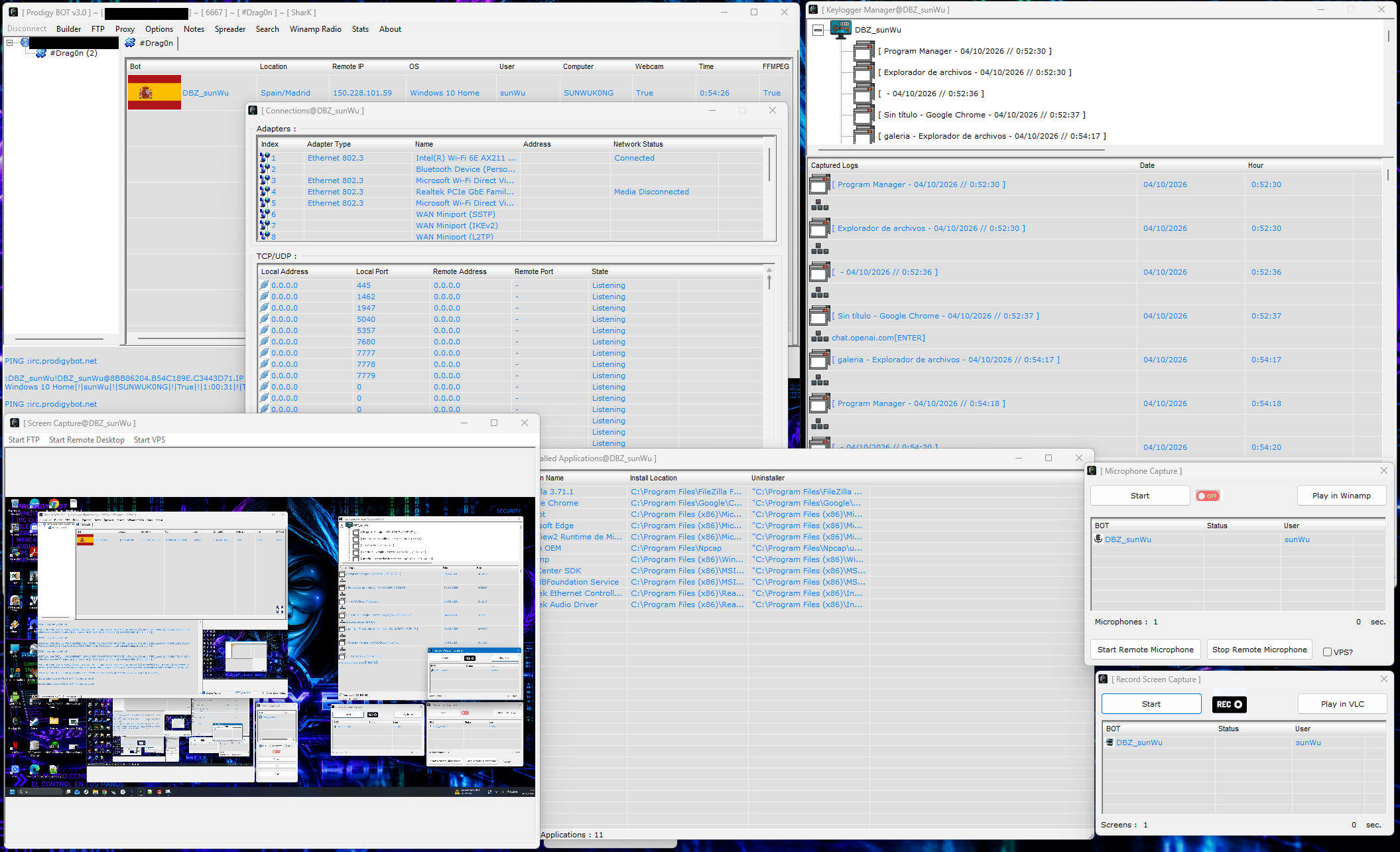1400x852 pixels.
Task: Click window icon beside Sin título Google Chrome node
Action: 863,115
